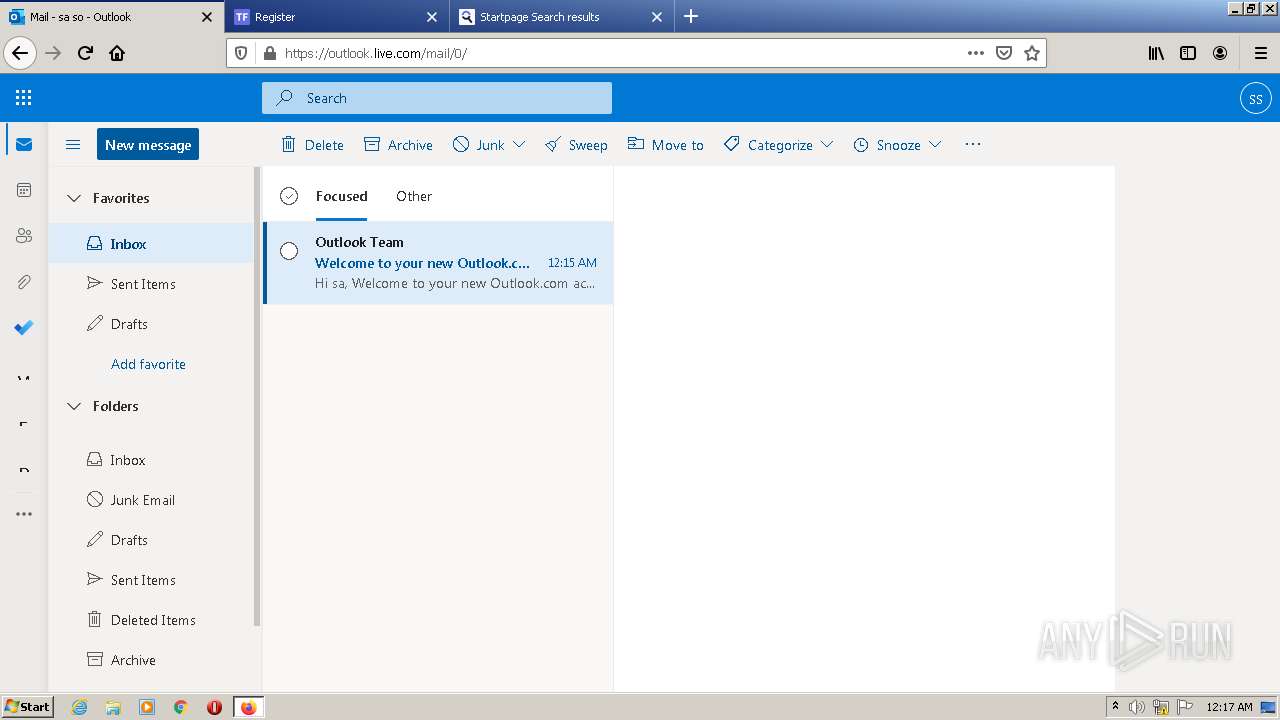1280x720 pixels.
Task: Click the Archive toolbar button
Action: coord(398,145)
